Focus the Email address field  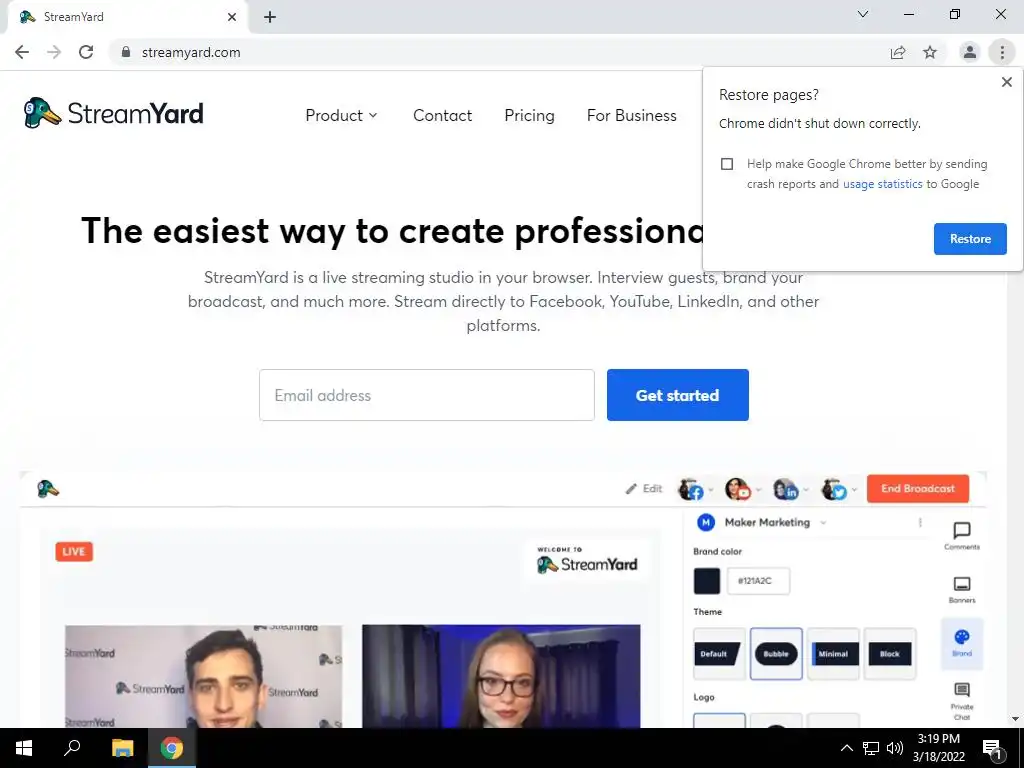point(426,395)
